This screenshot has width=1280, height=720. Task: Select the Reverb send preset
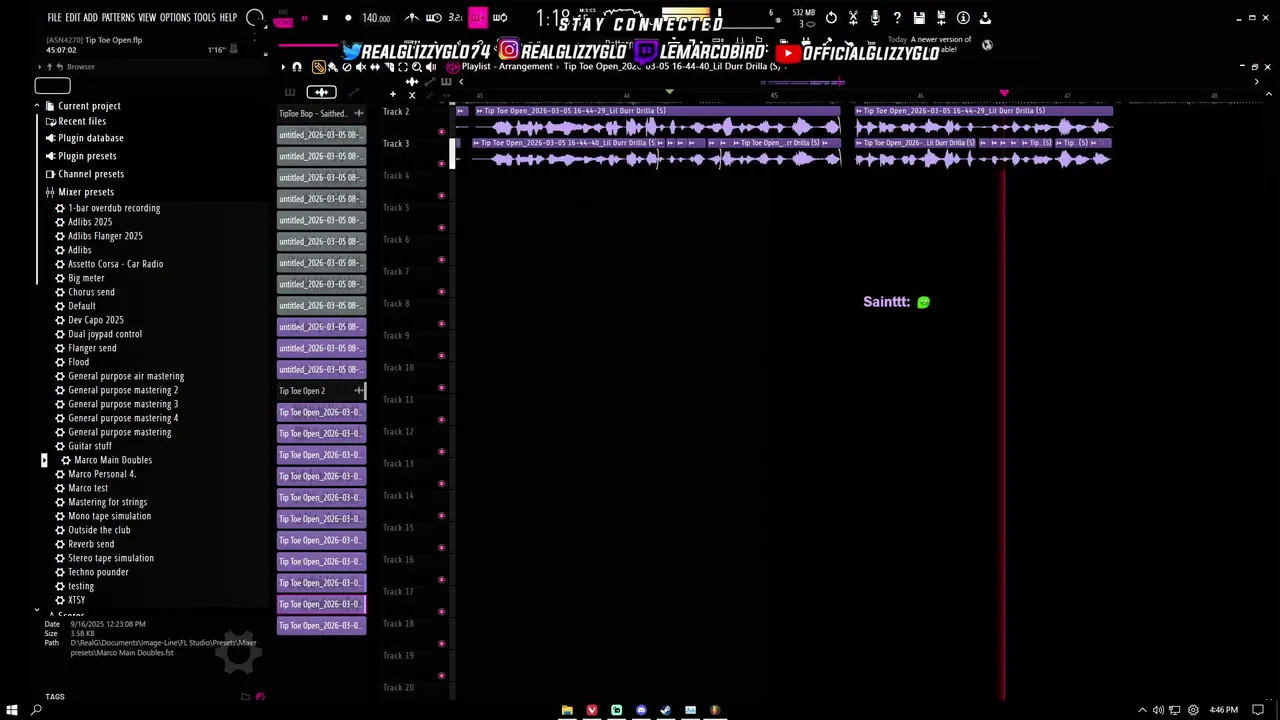tap(91, 544)
